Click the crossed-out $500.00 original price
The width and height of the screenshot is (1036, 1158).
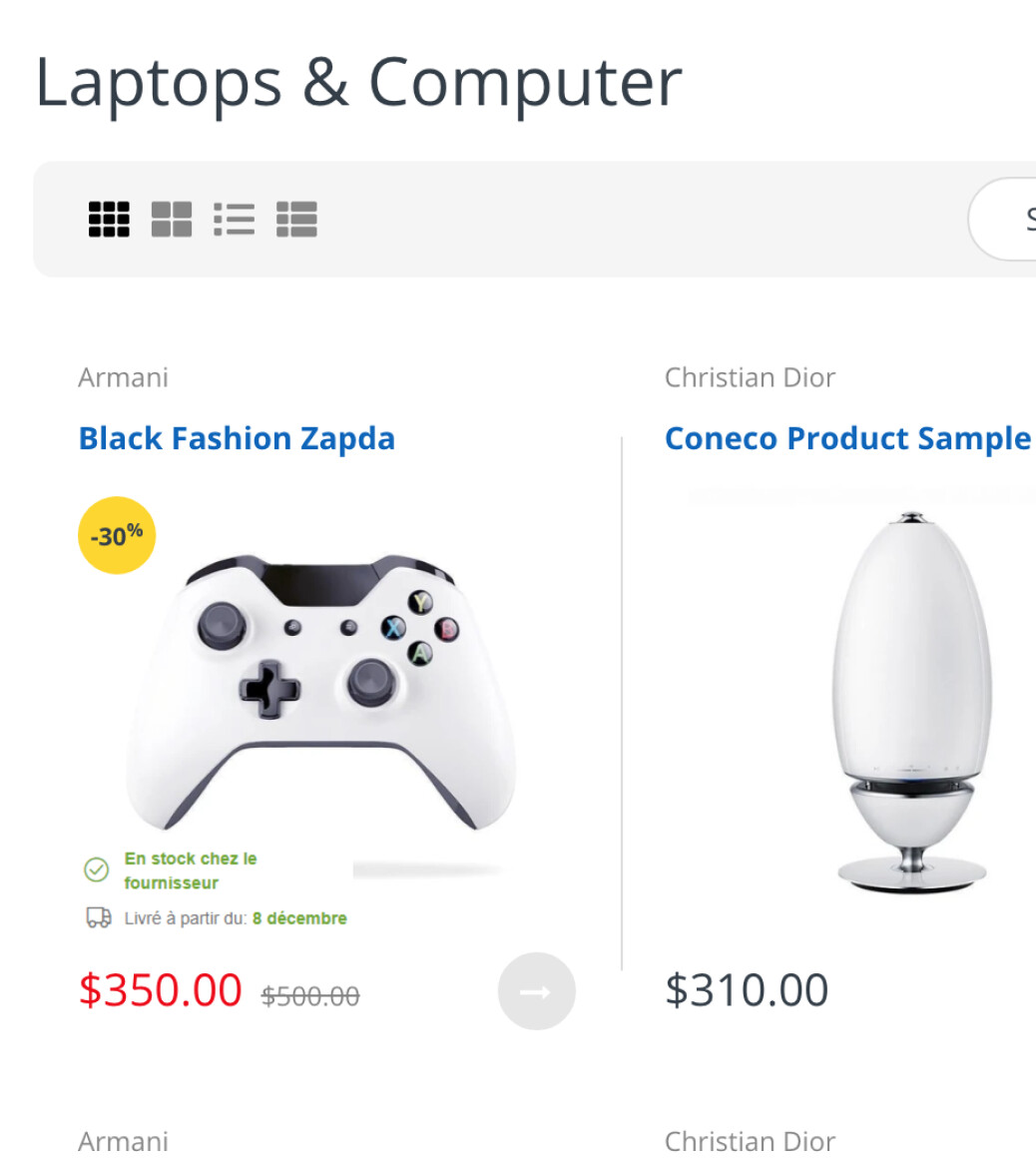pos(310,995)
